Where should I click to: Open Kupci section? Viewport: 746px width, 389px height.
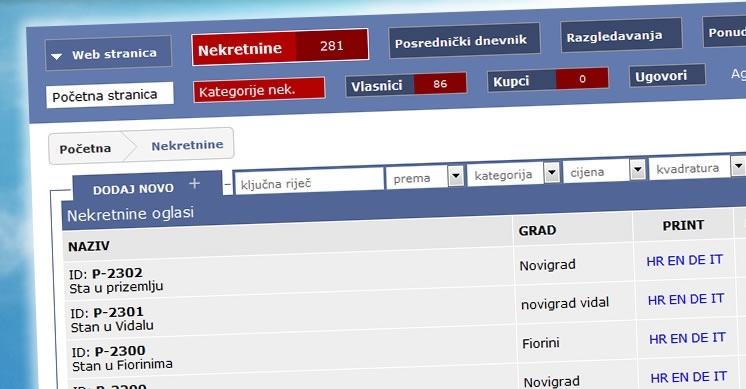coord(548,80)
